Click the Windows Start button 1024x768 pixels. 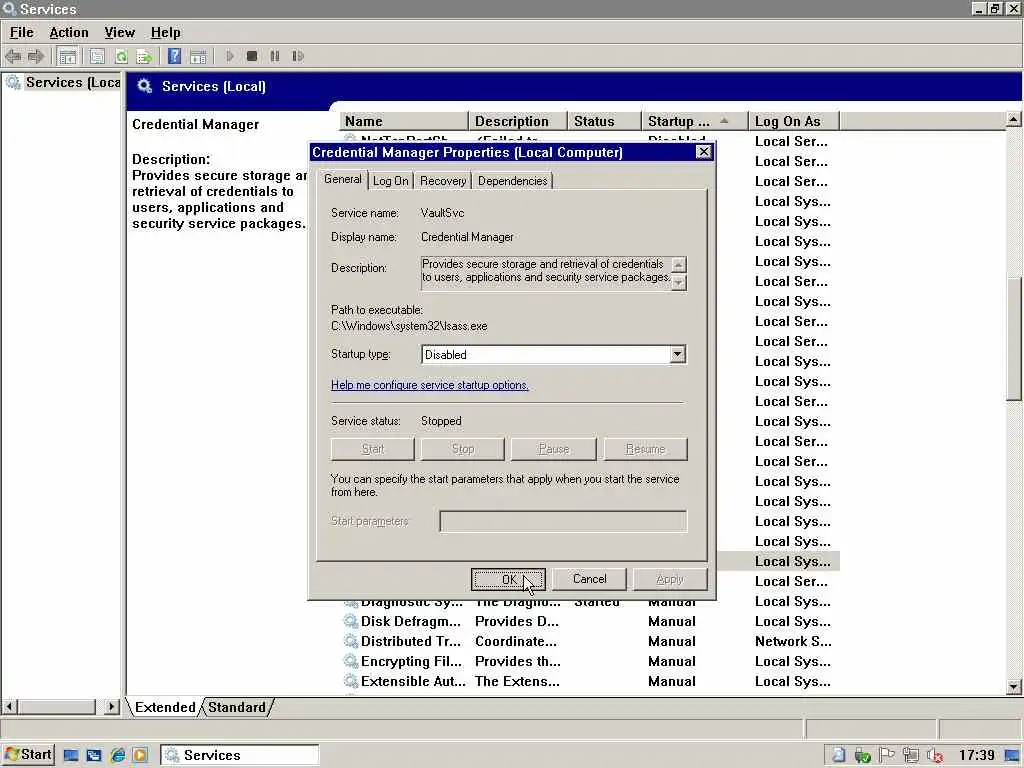pyautogui.click(x=28, y=755)
